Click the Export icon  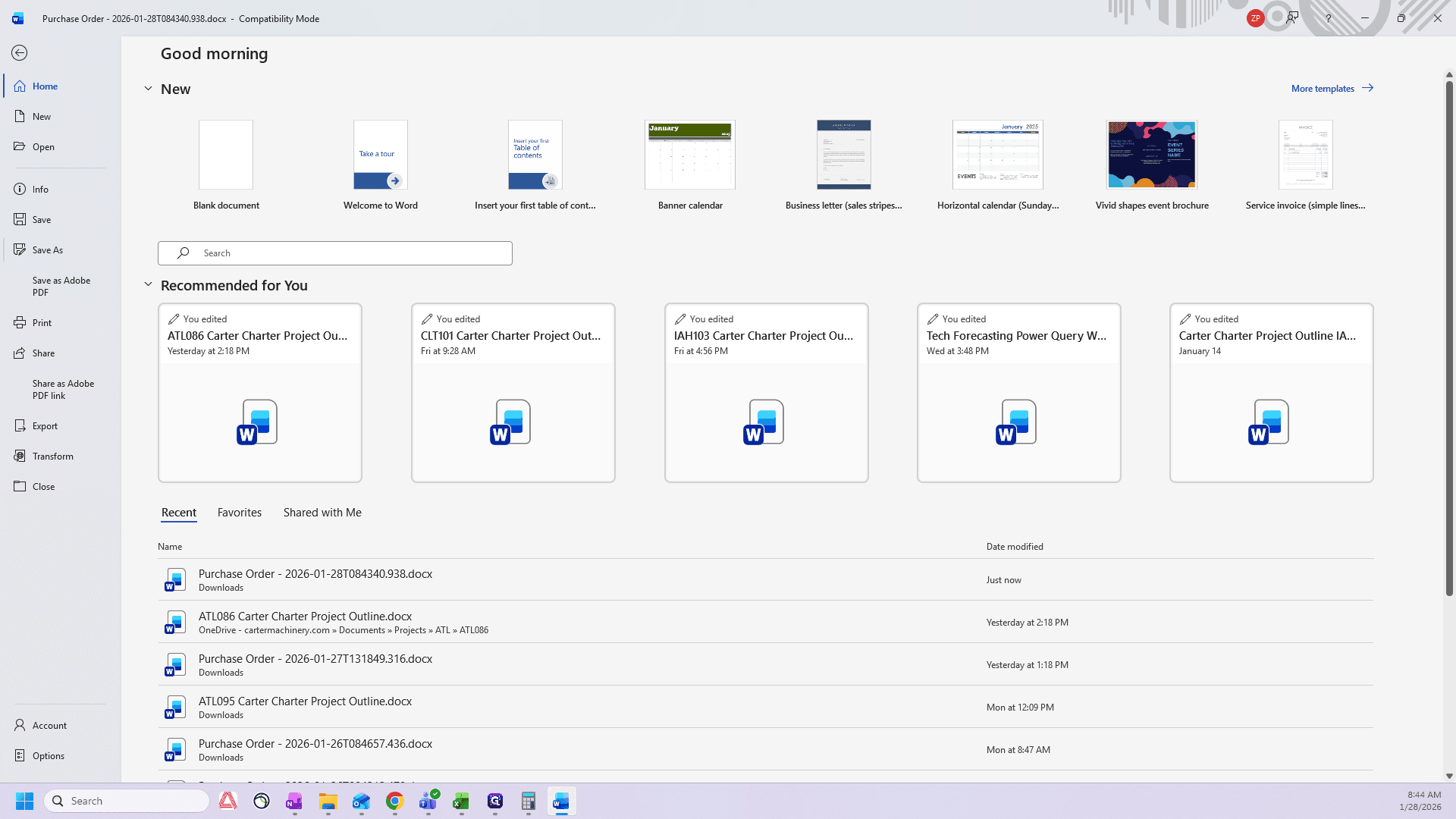click(x=20, y=425)
